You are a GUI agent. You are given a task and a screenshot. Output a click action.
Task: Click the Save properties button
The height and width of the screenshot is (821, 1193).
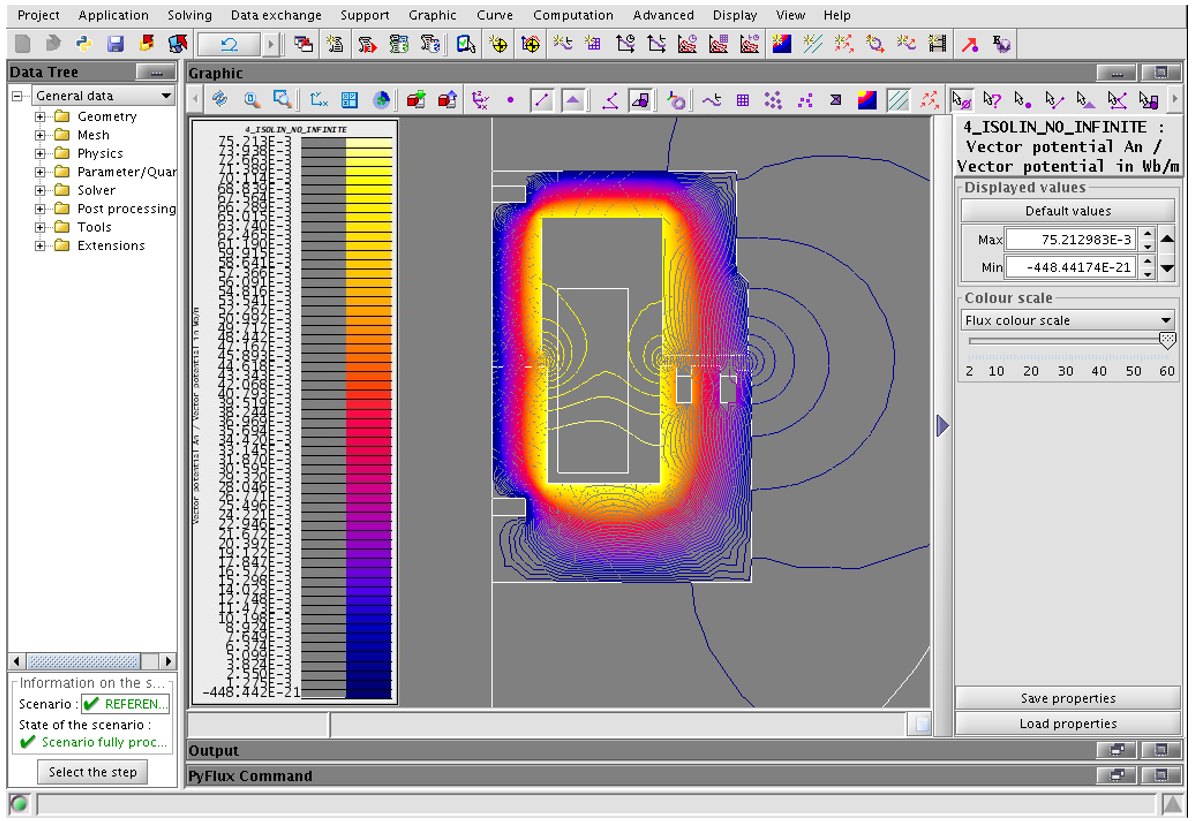[1067, 698]
